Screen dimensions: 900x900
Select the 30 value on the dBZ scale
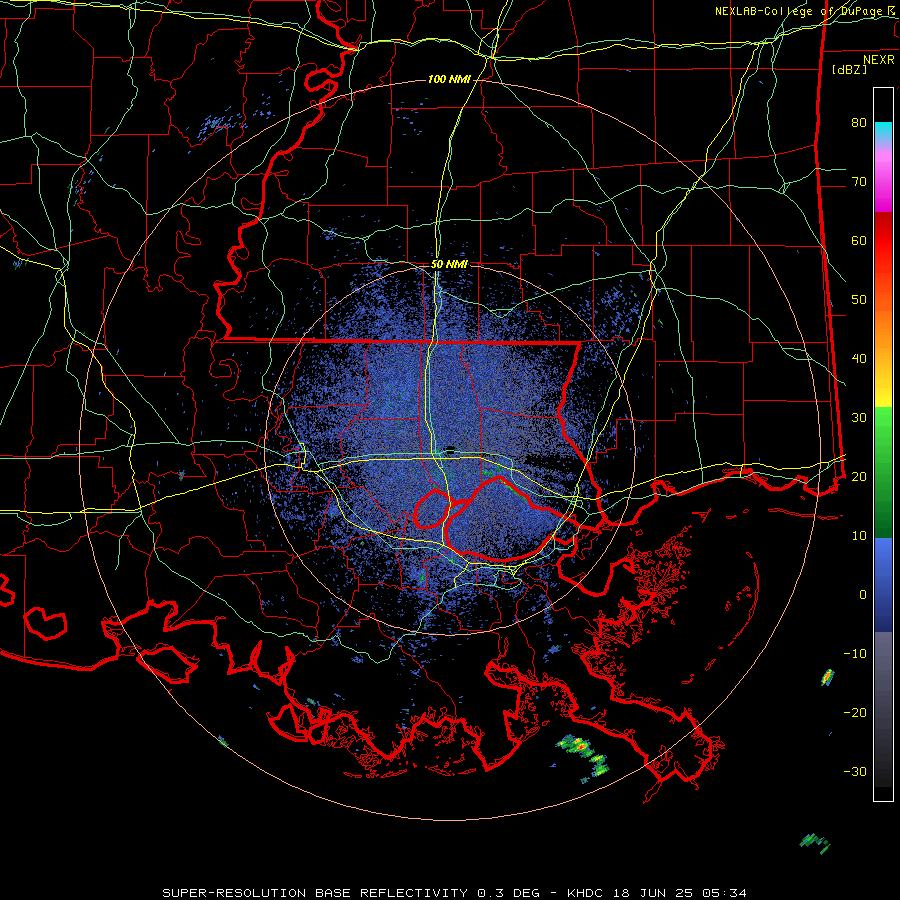click(x=859, y=418)
